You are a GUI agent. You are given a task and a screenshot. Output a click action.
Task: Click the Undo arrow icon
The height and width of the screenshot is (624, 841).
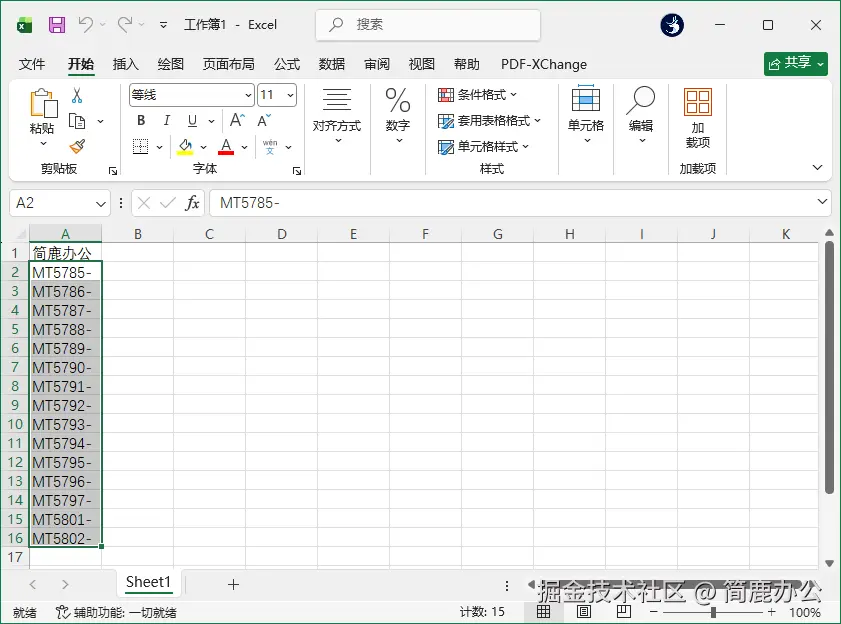(x=86, y=25)
